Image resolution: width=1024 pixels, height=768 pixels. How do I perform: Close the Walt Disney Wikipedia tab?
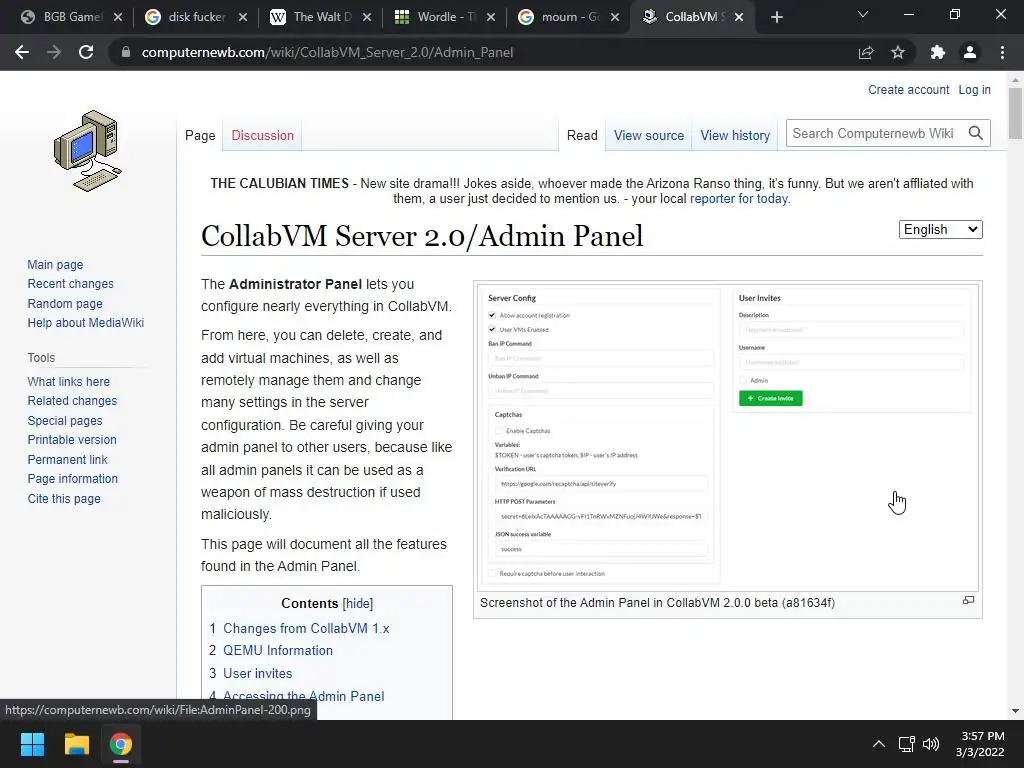coord(367,17)
